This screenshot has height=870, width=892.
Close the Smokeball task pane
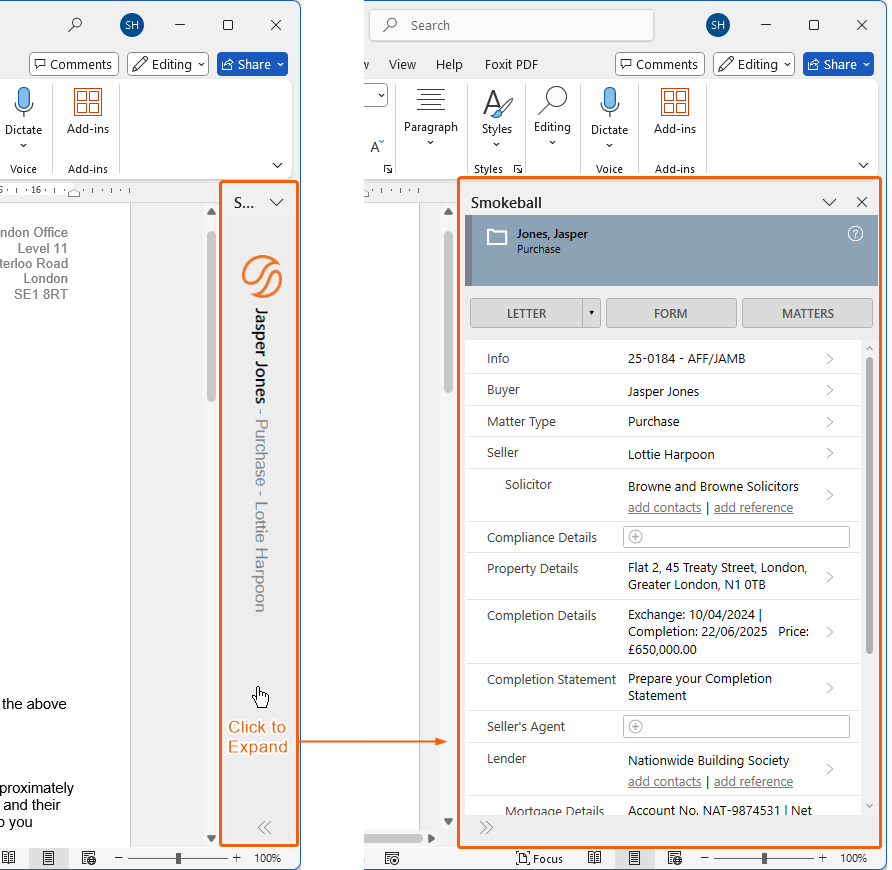(x=862, y=203)
